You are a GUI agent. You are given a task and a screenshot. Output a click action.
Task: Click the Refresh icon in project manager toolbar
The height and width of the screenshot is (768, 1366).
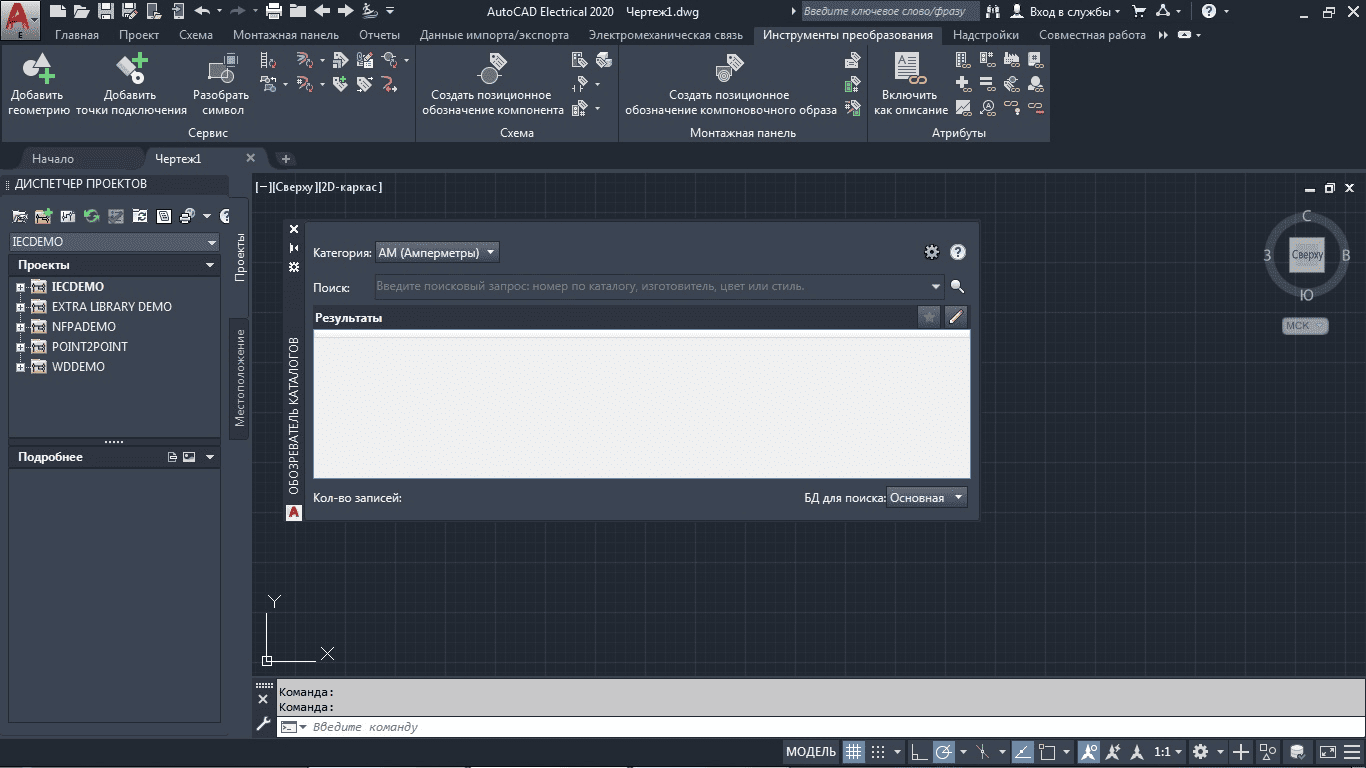[92, 215]
